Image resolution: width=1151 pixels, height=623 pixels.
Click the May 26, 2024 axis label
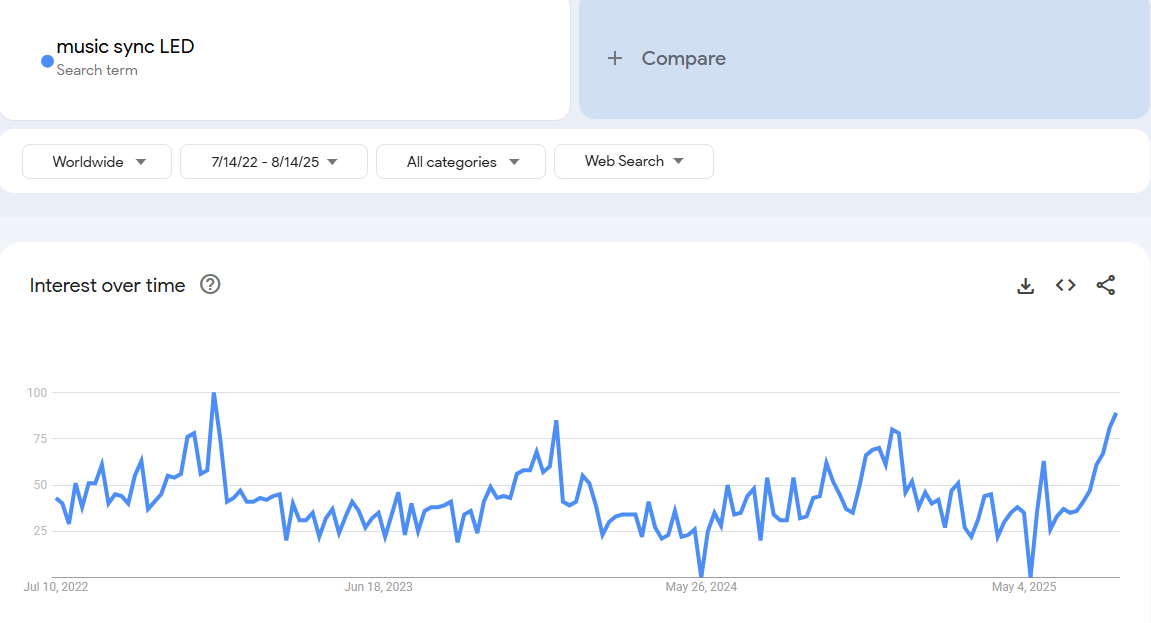[x=701, y=587]
